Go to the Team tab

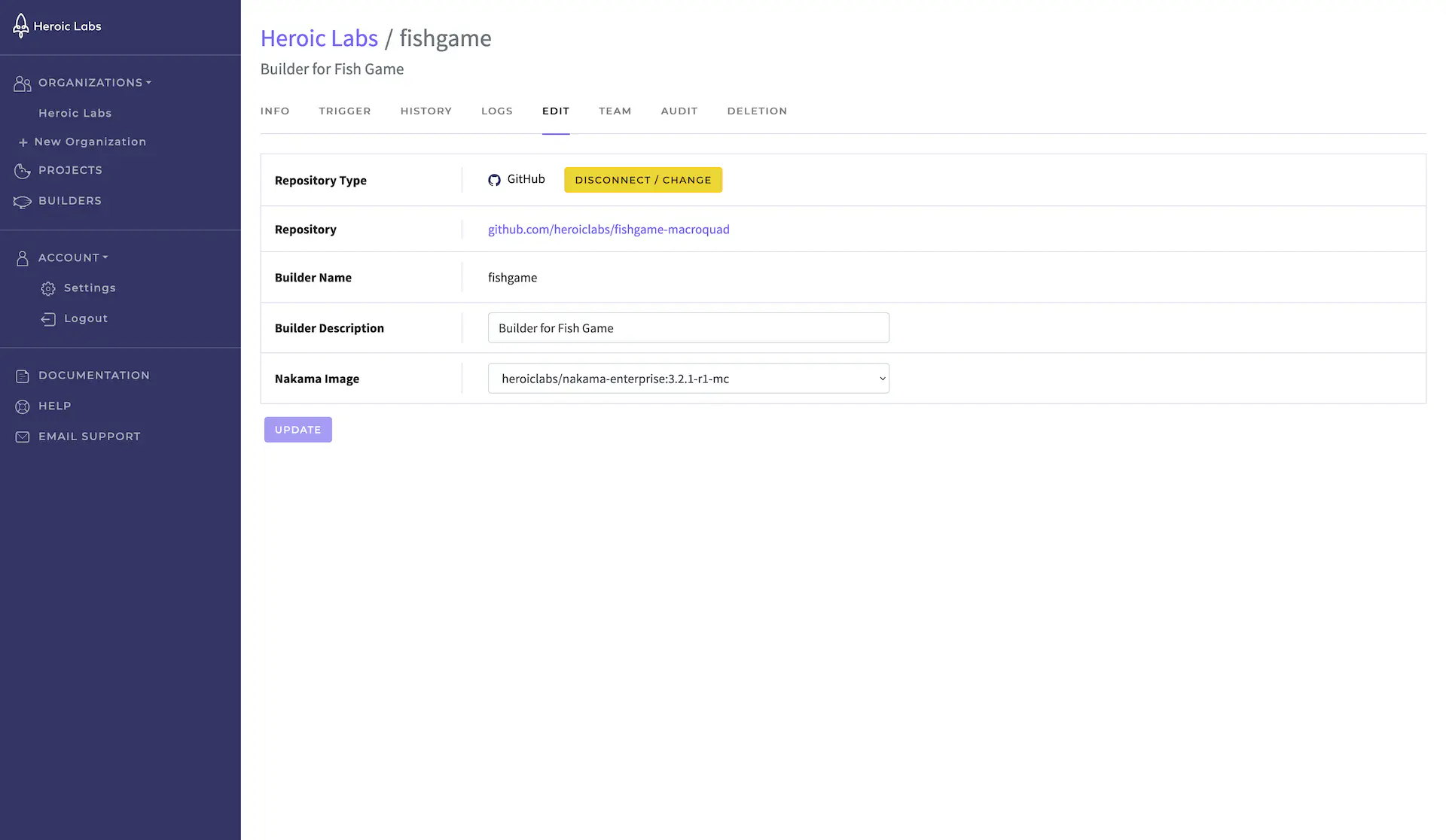(615, 111)
